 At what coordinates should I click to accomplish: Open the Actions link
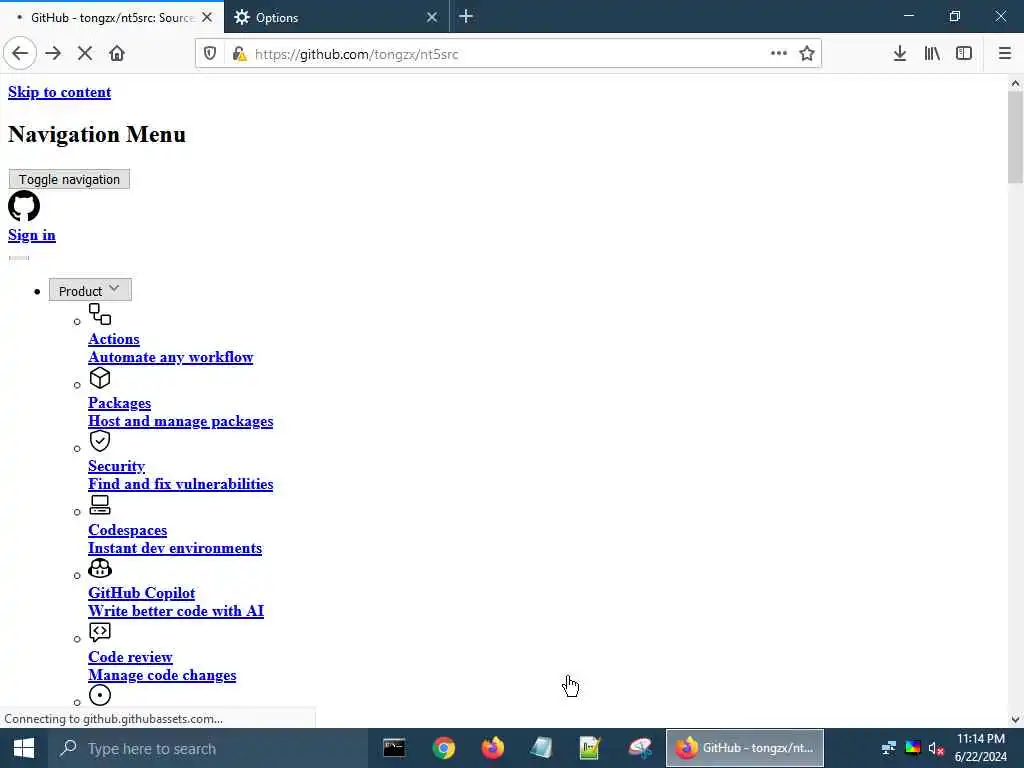(x=114, y=339)
